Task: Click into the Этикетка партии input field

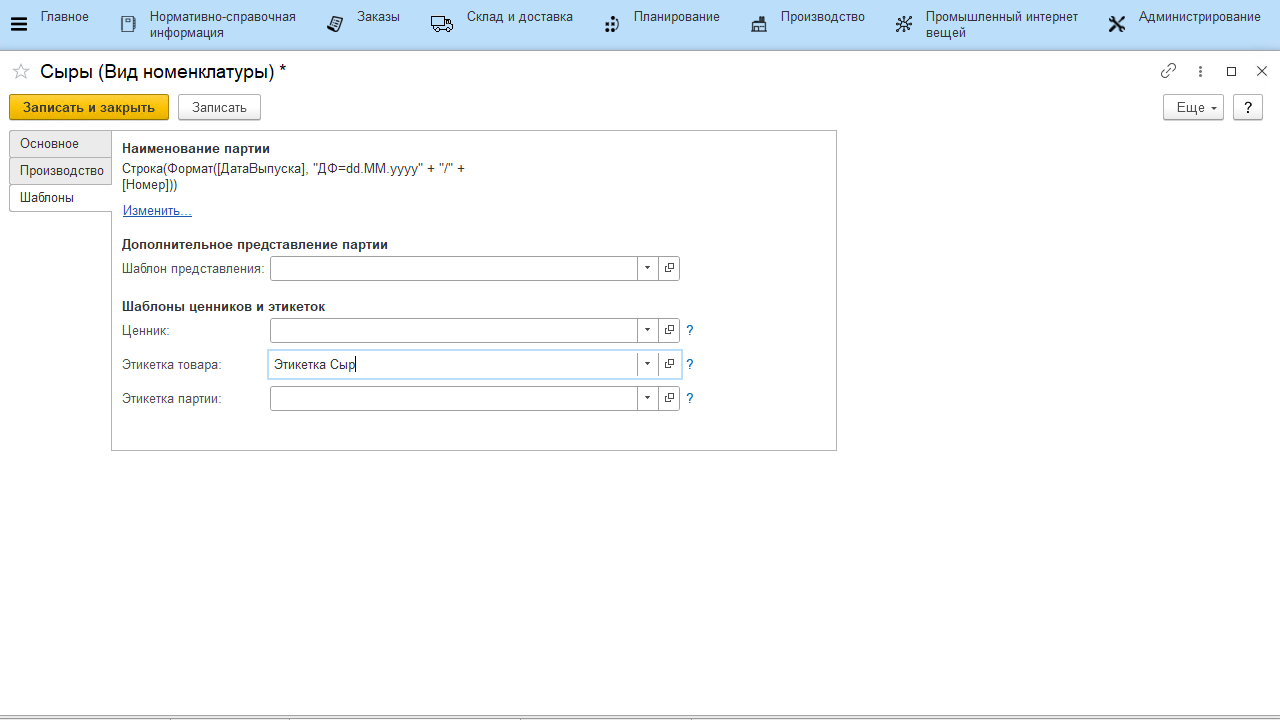Action: (x=453, y=398)
